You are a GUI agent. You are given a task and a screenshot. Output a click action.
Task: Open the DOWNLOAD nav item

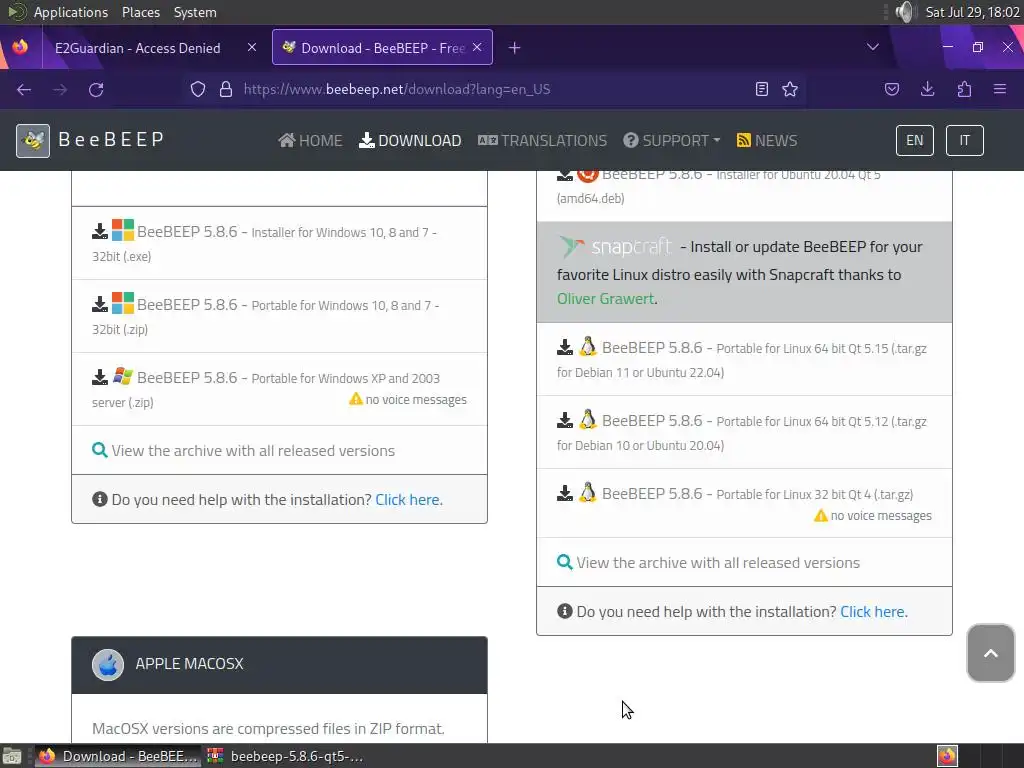(x=410, y=140)
